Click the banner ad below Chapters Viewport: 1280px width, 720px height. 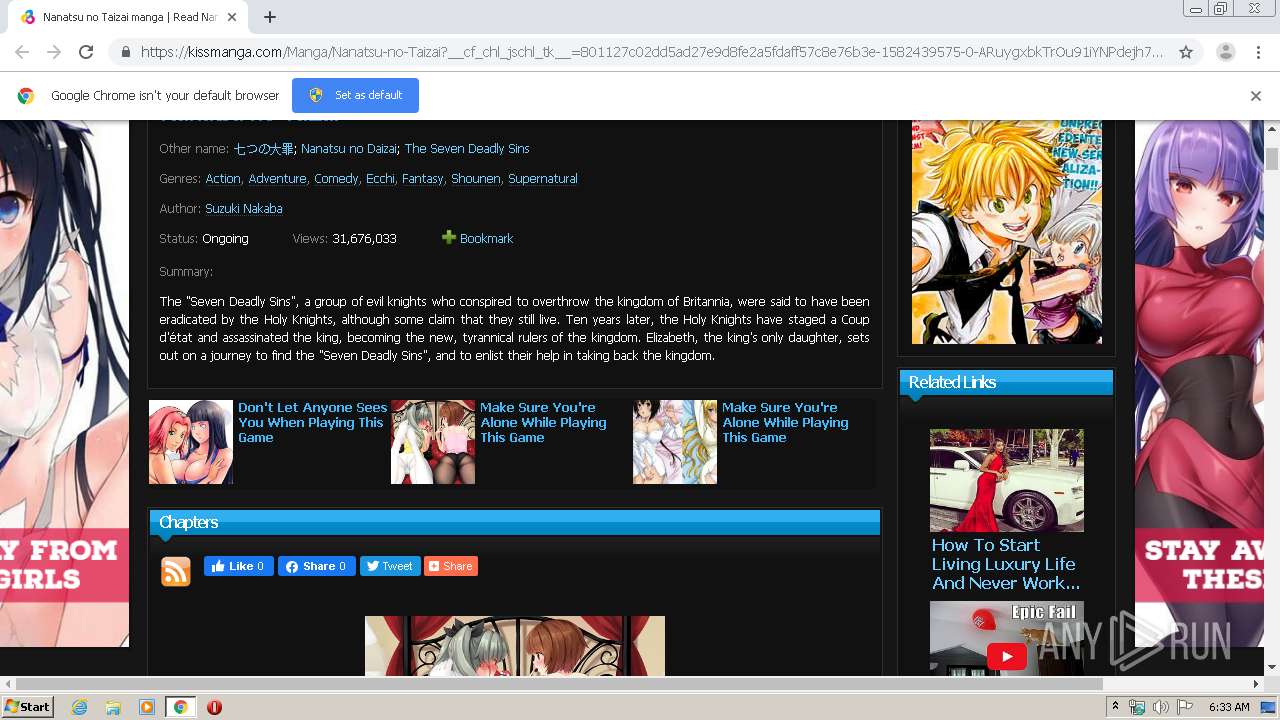(515, 645)
